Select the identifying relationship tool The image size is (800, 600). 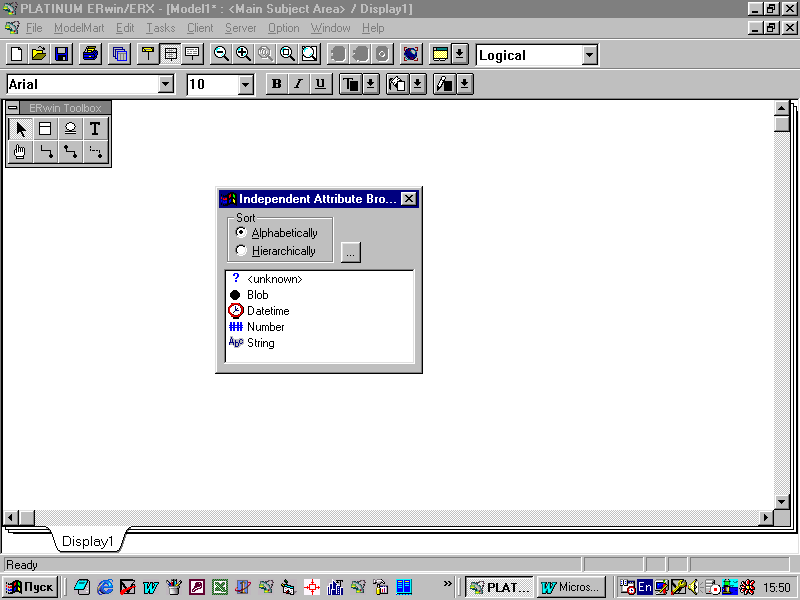(45, 152)
